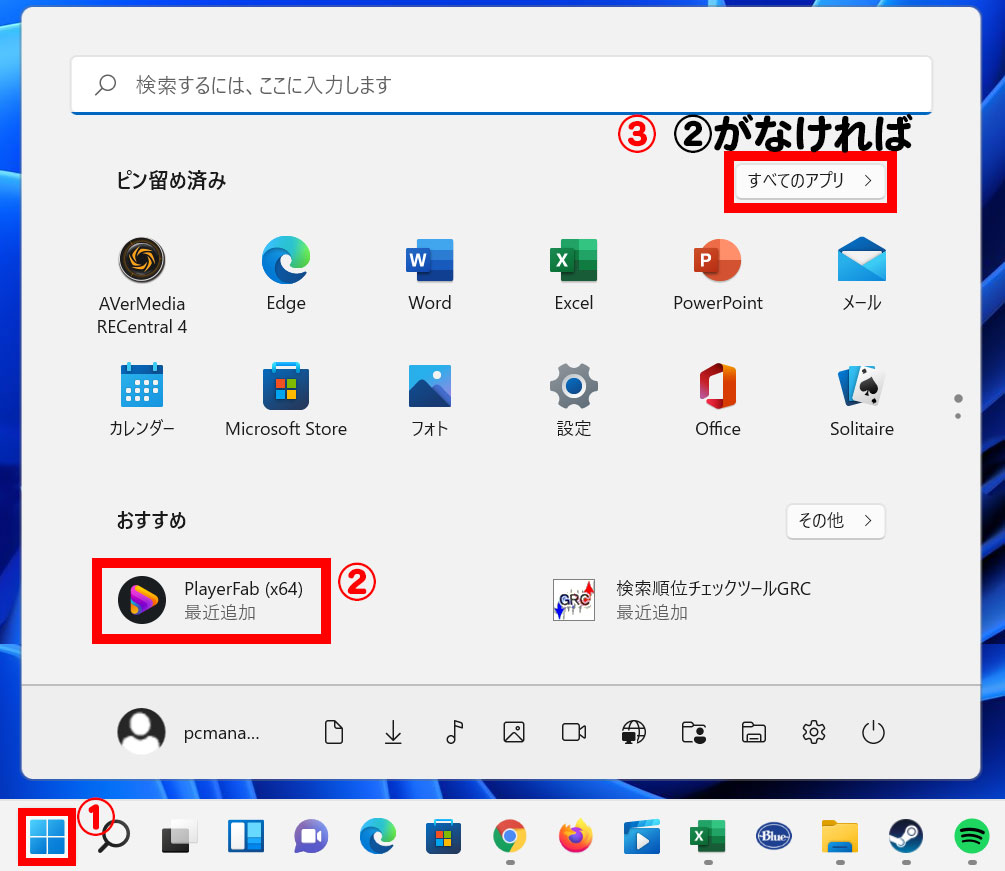Open File Explorer on the taskbar
The width and height of the screenshot is (1005, 871).
pos(840,836)
